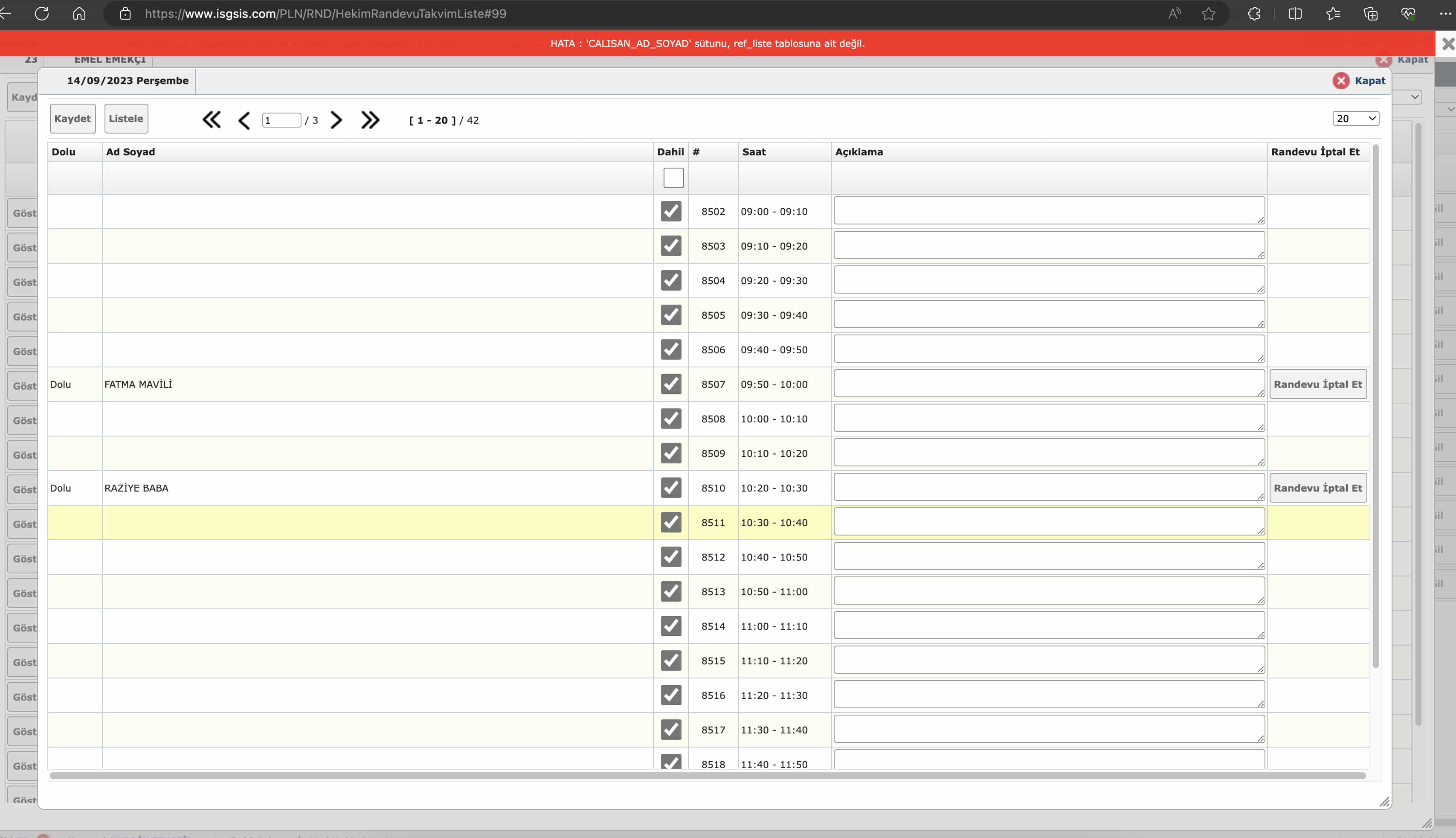Click the horizontal scrollbar under table
1456x838 pixels.
[x=708, y=776]
